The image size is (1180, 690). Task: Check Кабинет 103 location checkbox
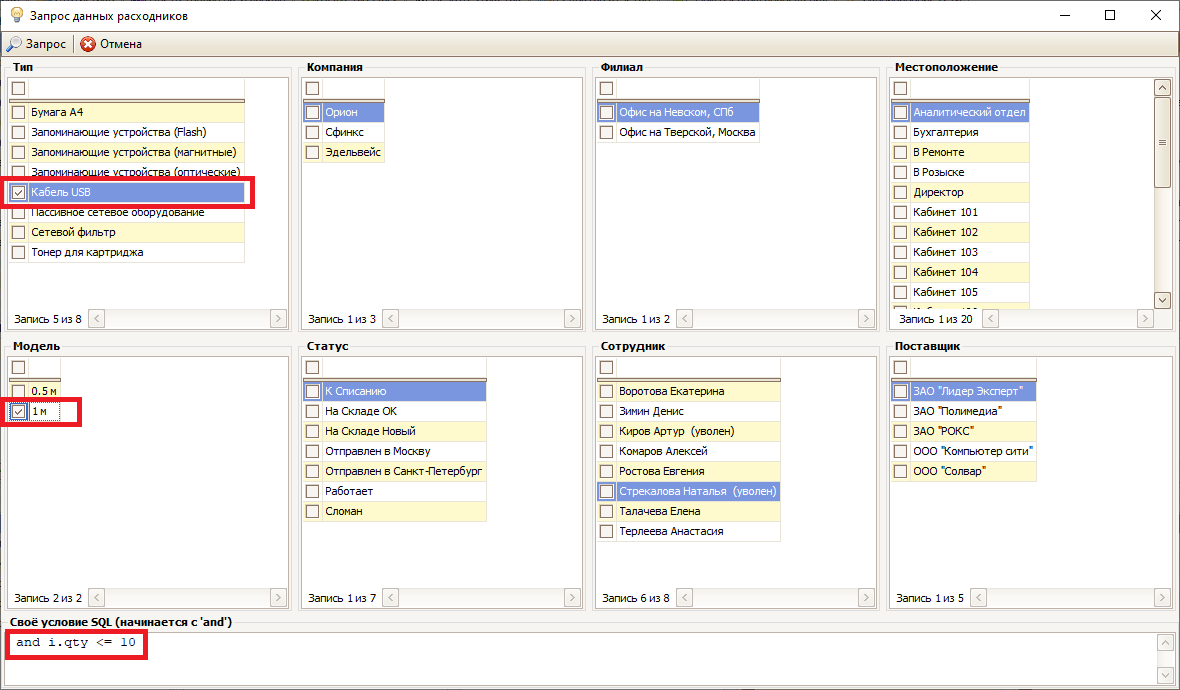click(900, 252)
